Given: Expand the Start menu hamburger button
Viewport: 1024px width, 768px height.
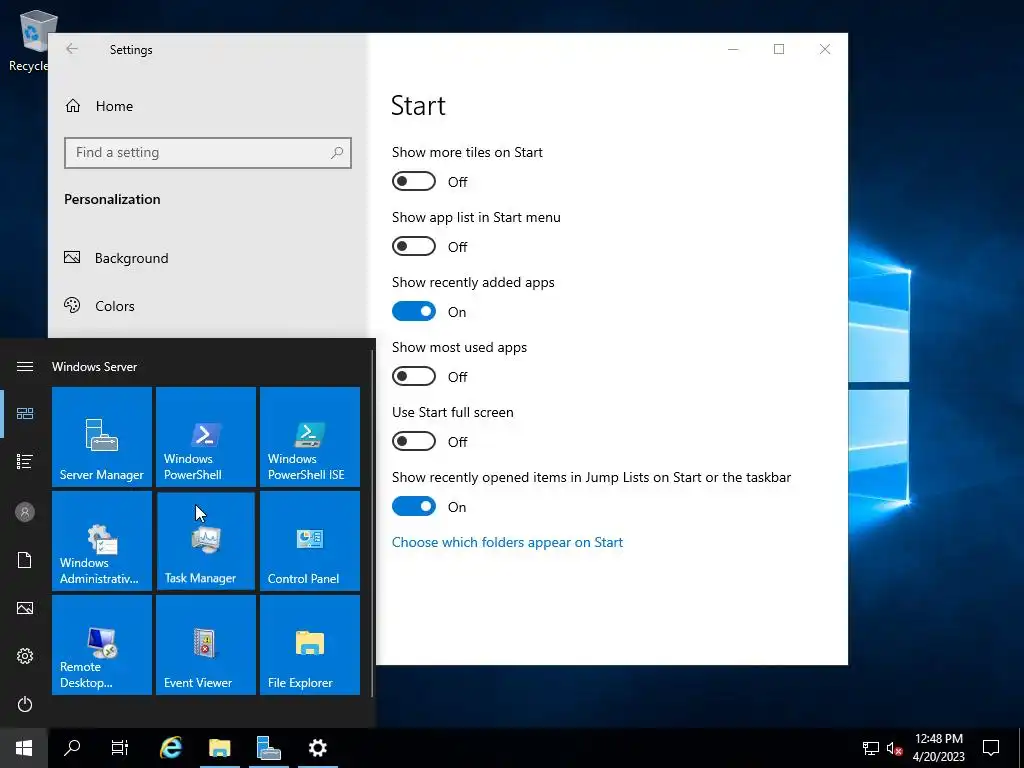Looking at the screenshot, I should (25, 366).
